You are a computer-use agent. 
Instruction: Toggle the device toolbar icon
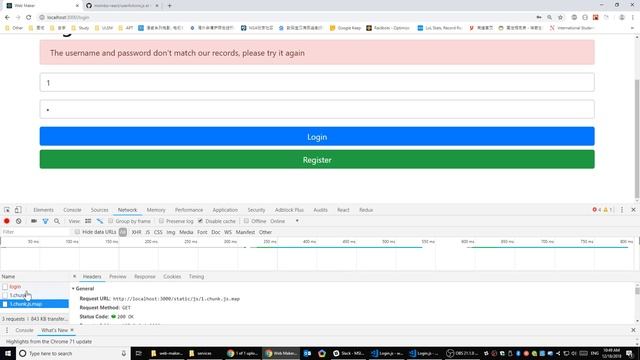point(18,210)
